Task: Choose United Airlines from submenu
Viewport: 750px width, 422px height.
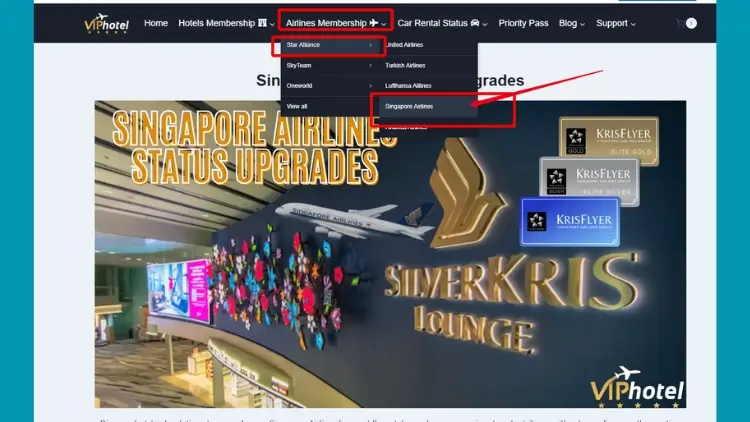Action: point(429,45)
